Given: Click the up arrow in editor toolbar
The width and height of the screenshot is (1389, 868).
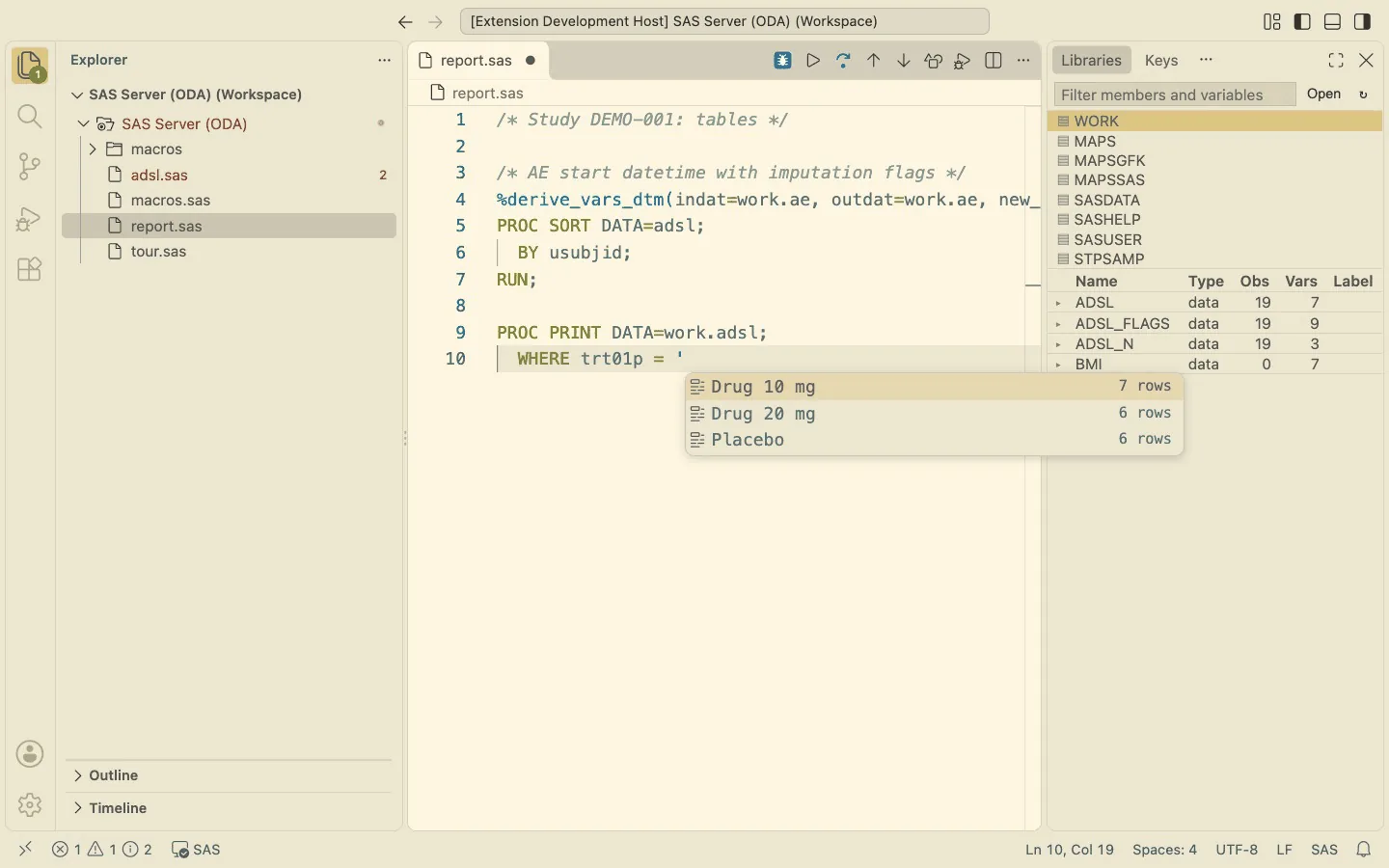Looking at the screenshot, I should pos(874,61).
